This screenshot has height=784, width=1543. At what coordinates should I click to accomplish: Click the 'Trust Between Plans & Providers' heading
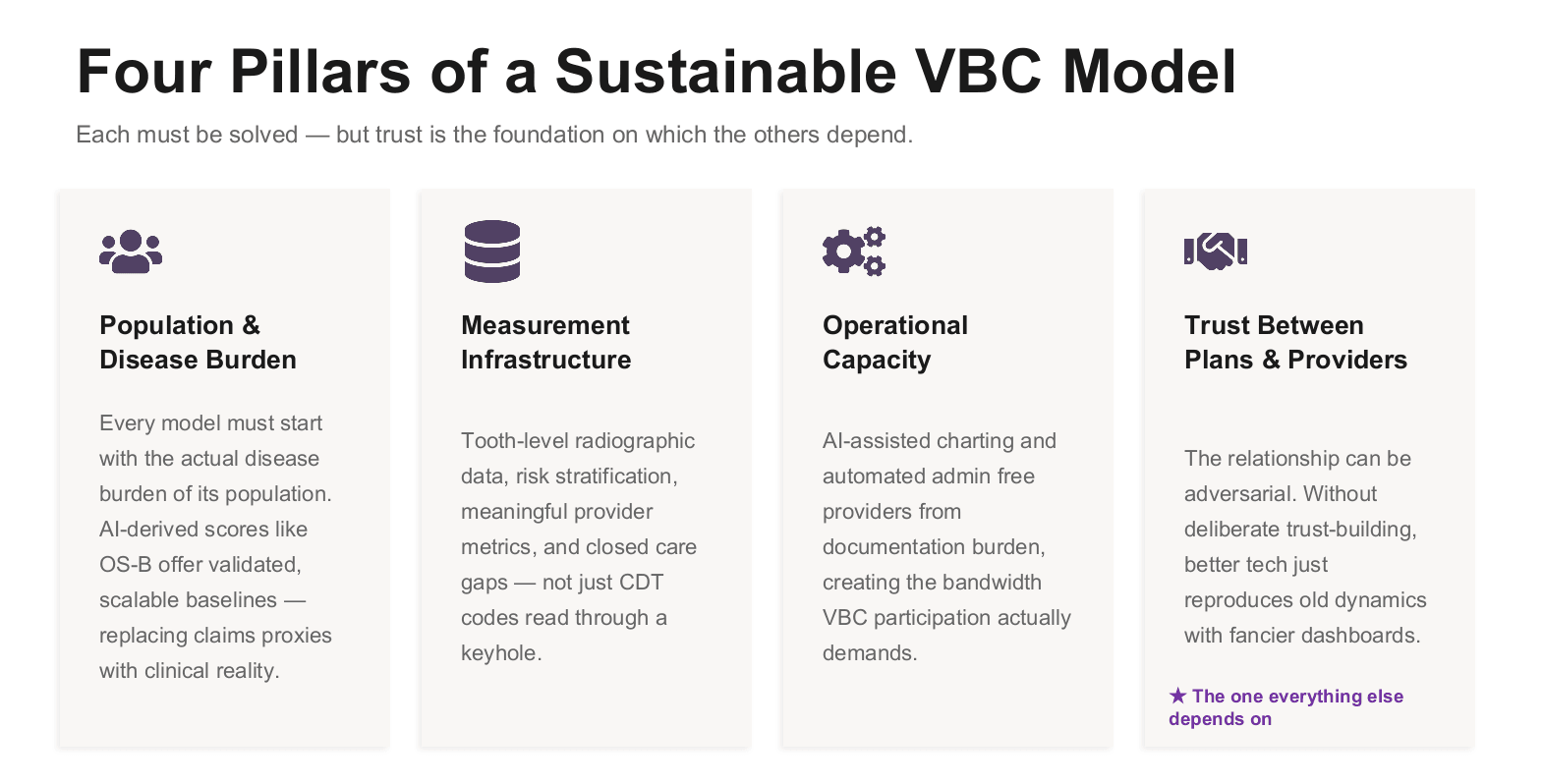click(1294, 342)
